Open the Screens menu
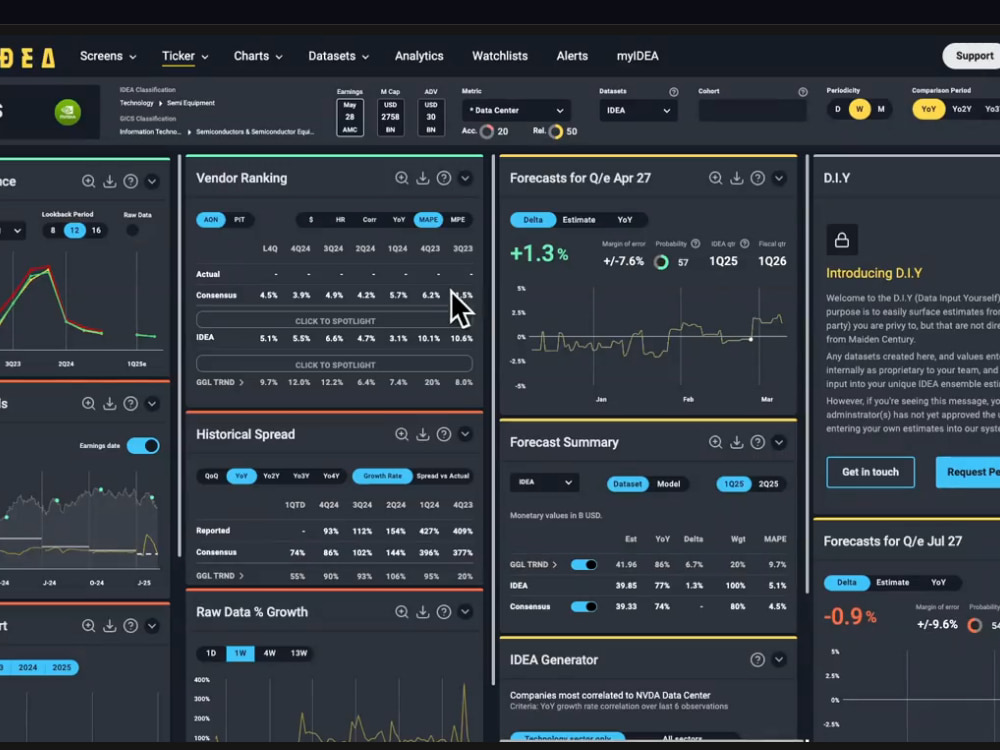Viewport: 1000px width, 750px height. click(x=108, y=56)
